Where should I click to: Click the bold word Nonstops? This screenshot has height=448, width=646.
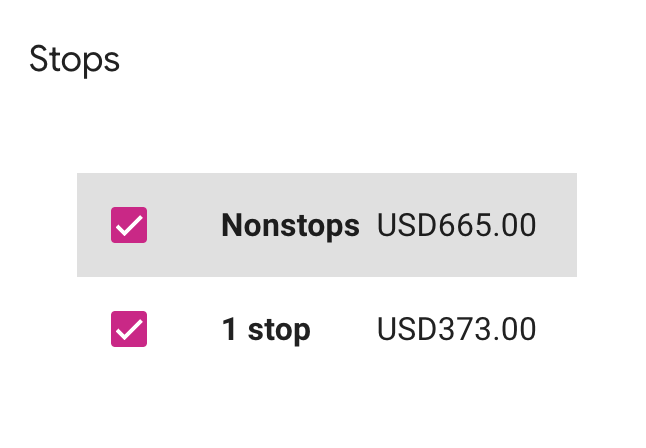pyautogui.click(x=290, y=225)
